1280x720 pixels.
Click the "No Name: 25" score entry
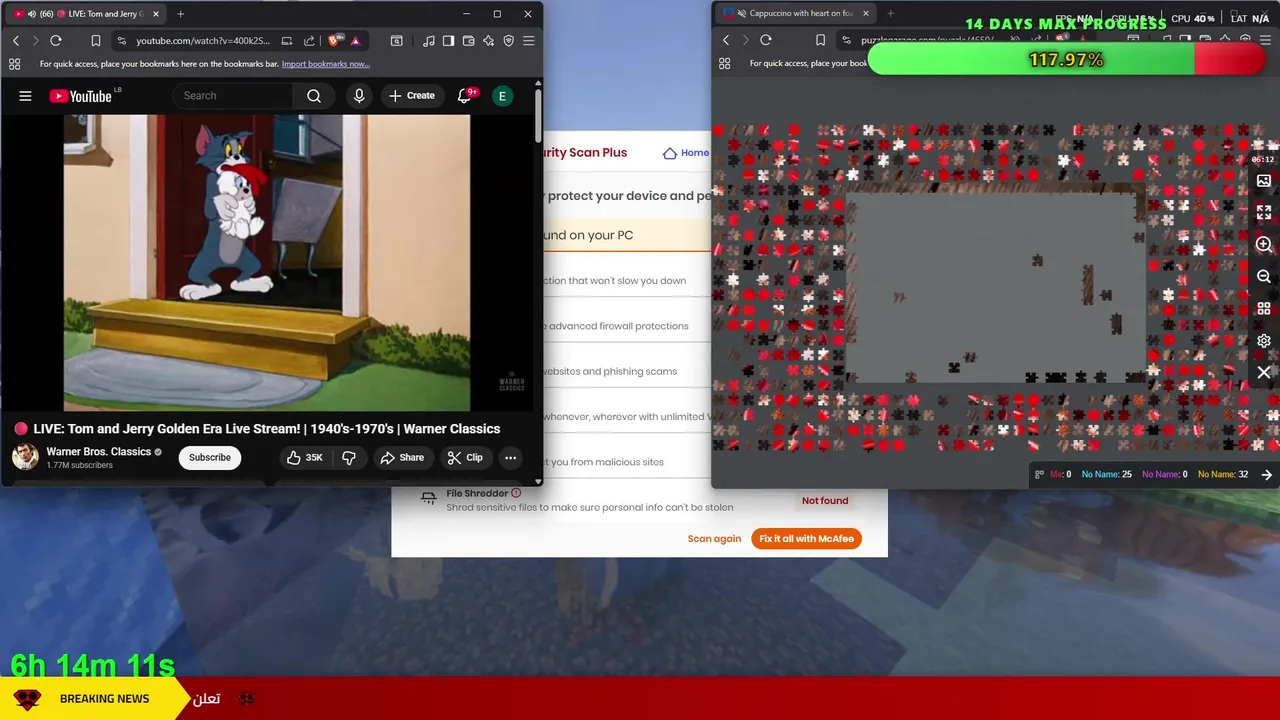(x=1106, y=475)
